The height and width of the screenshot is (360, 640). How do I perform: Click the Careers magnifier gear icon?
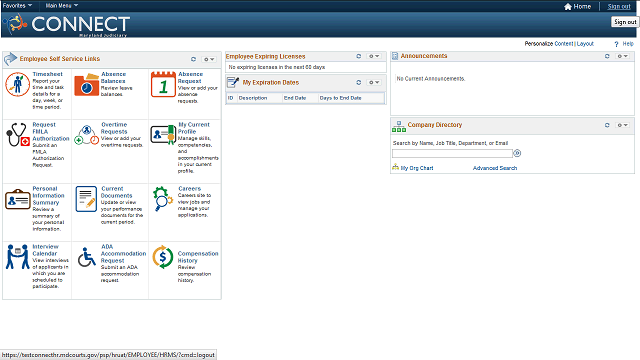tap(163, 199)
